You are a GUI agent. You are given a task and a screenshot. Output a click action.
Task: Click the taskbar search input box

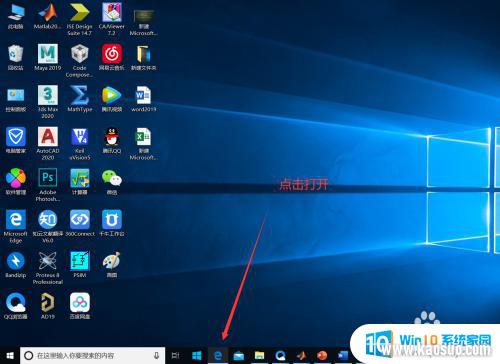93,356
